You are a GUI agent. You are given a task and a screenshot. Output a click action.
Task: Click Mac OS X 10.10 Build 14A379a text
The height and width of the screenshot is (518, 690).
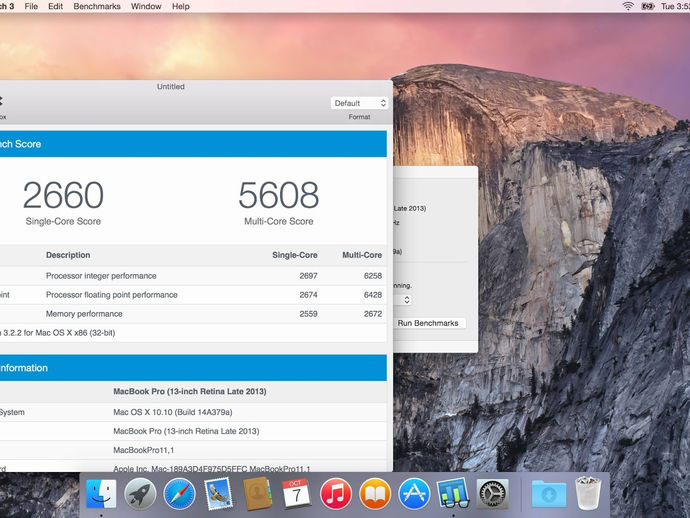[172, 412]
